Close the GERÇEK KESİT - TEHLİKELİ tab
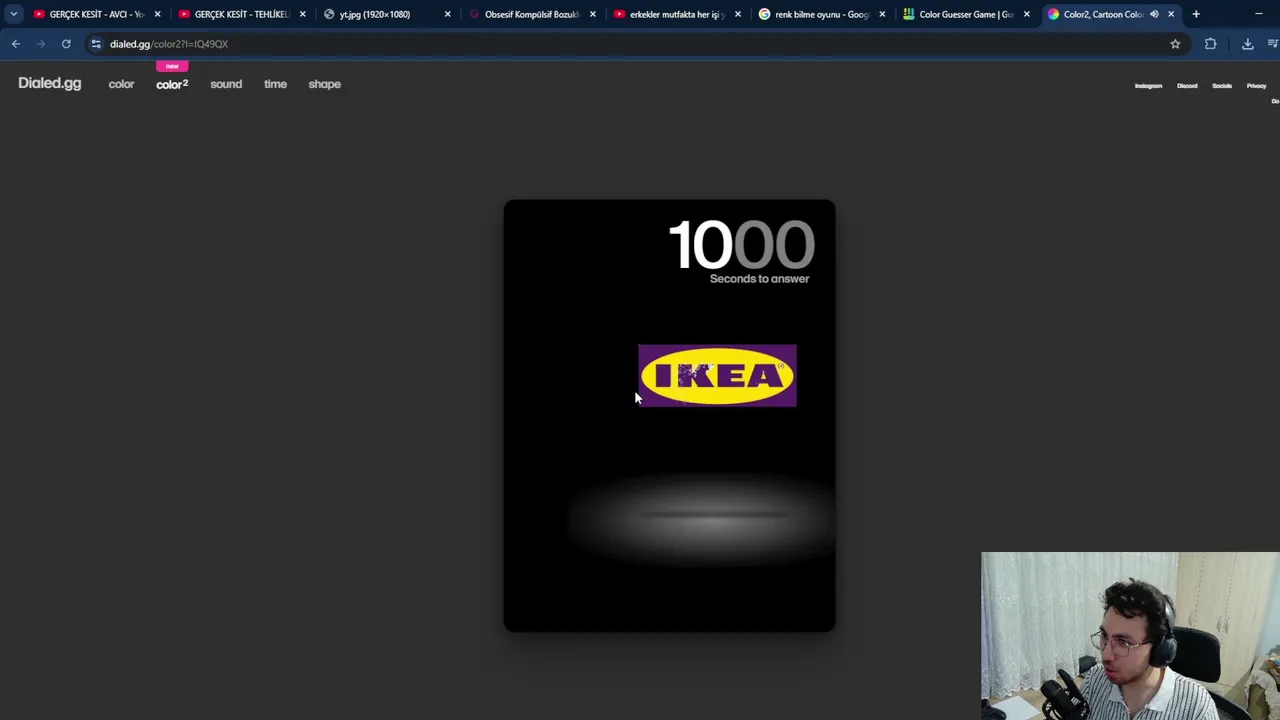The height and width of the screenshot is (720, 1280). (x=302, y=14)
